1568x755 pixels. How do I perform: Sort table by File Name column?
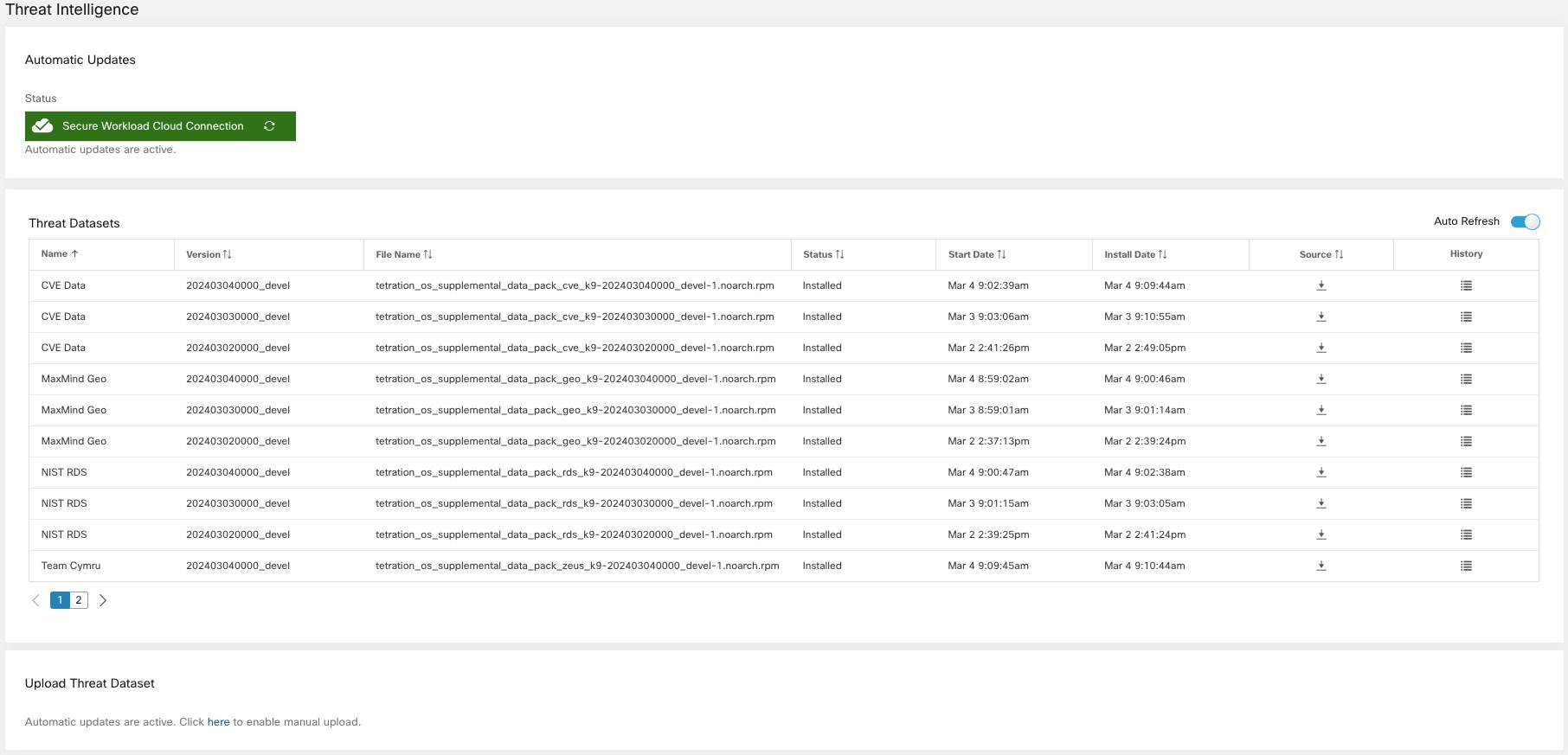coord(404,254)
